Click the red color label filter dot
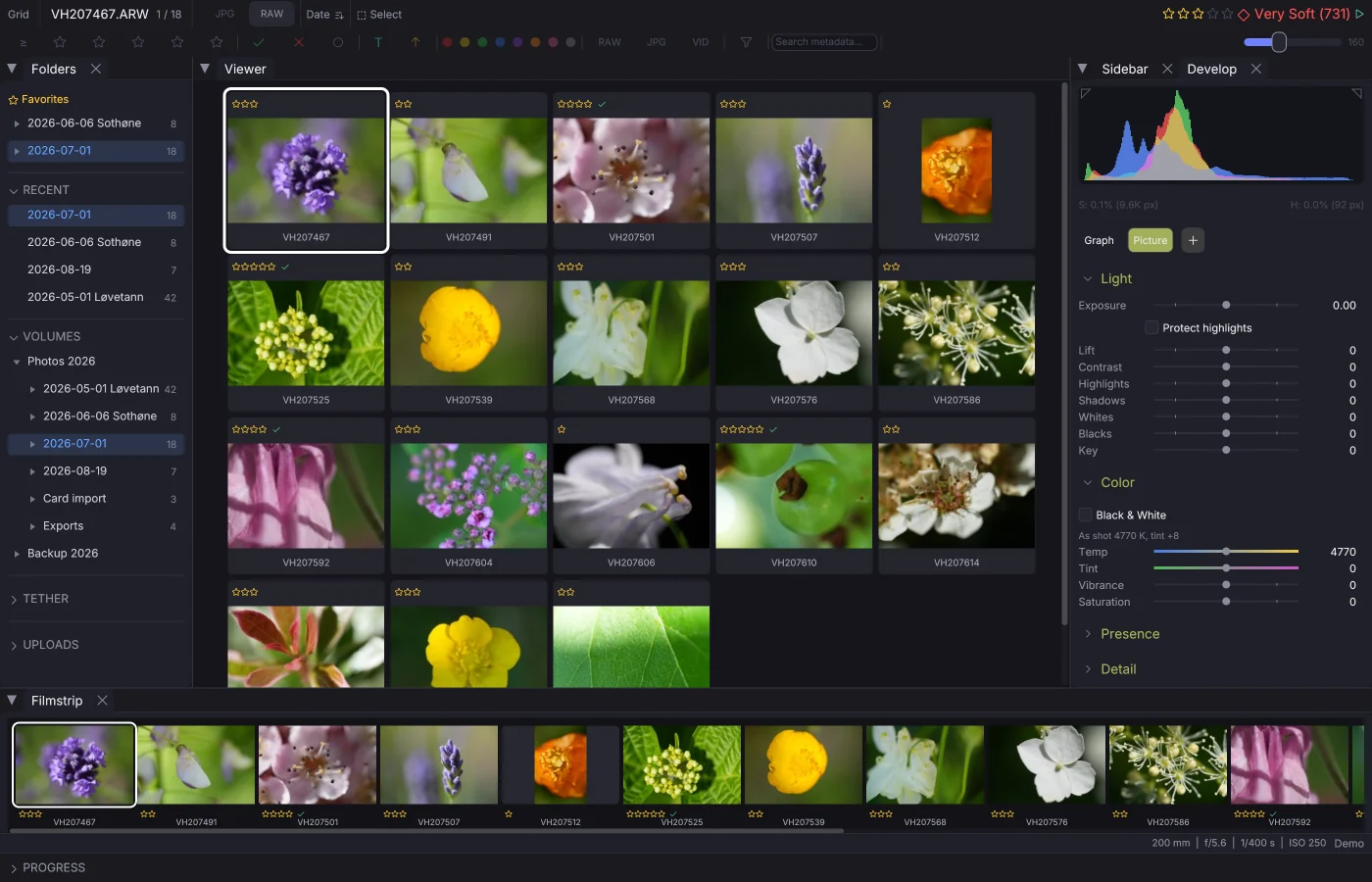The width and height of the screenshot is (1372, 882). click(447, 42)
